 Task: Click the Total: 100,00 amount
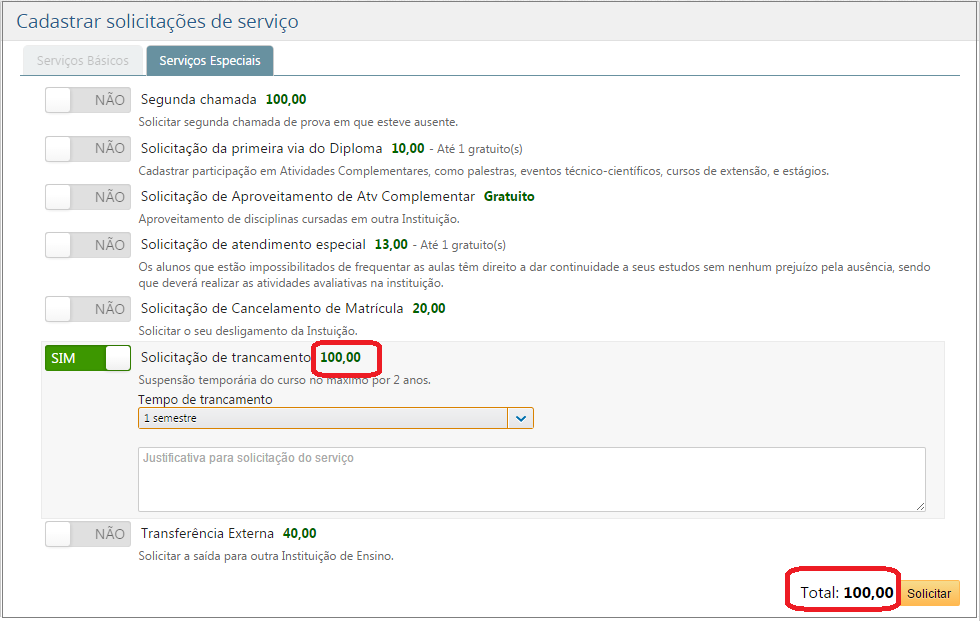(x=841, y=592)
